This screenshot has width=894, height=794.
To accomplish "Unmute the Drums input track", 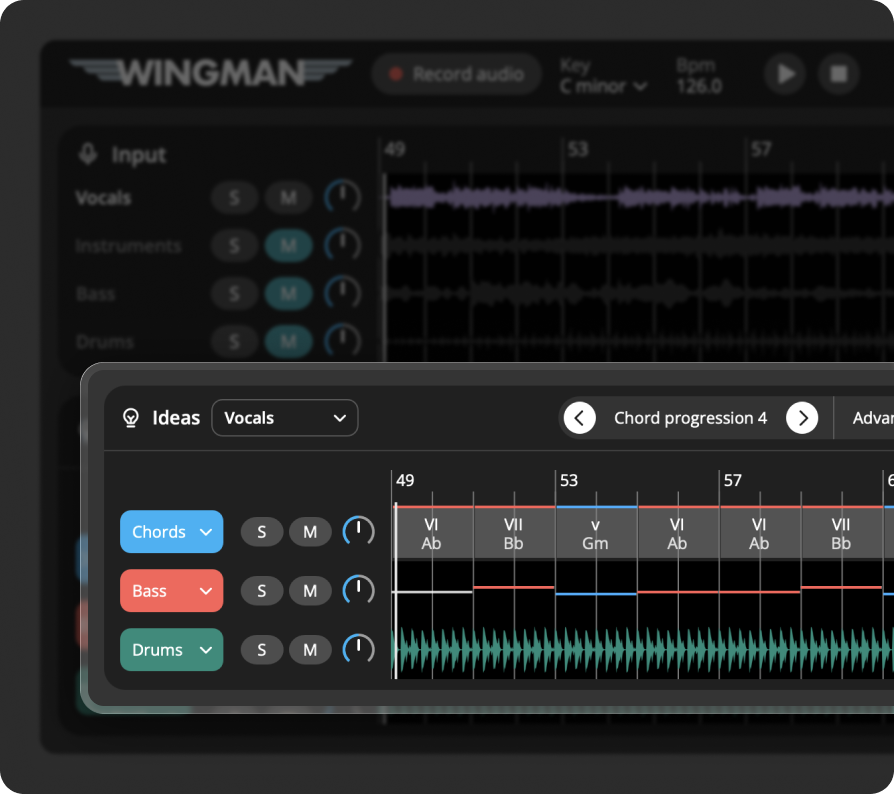I will (x=288, y=341).
